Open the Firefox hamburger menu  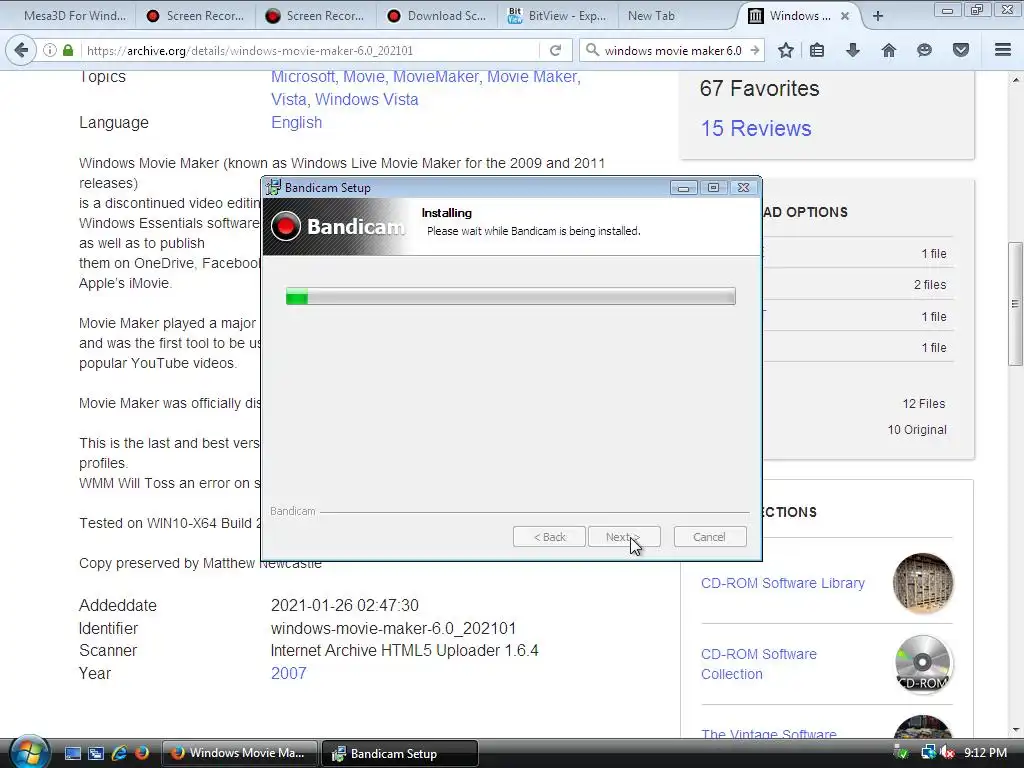click(x=1003, y=50)
